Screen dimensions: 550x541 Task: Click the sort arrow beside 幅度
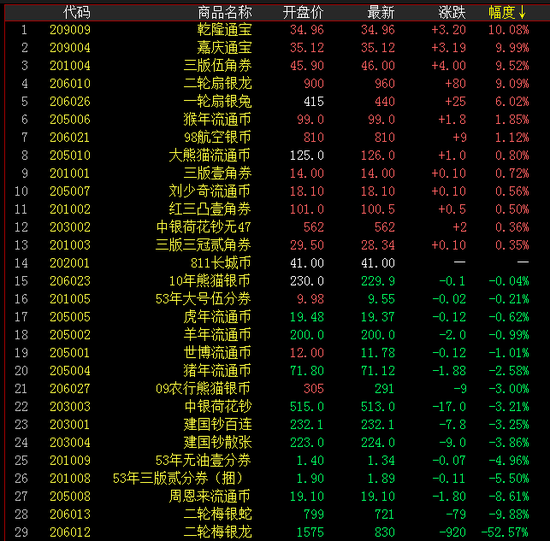pos(522,13)
